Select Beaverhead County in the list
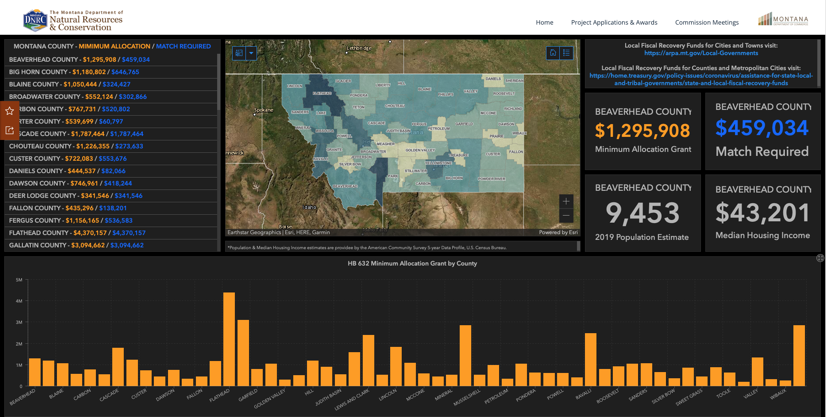The height and width of the screenshot is (417, 826). click(111, 59)
